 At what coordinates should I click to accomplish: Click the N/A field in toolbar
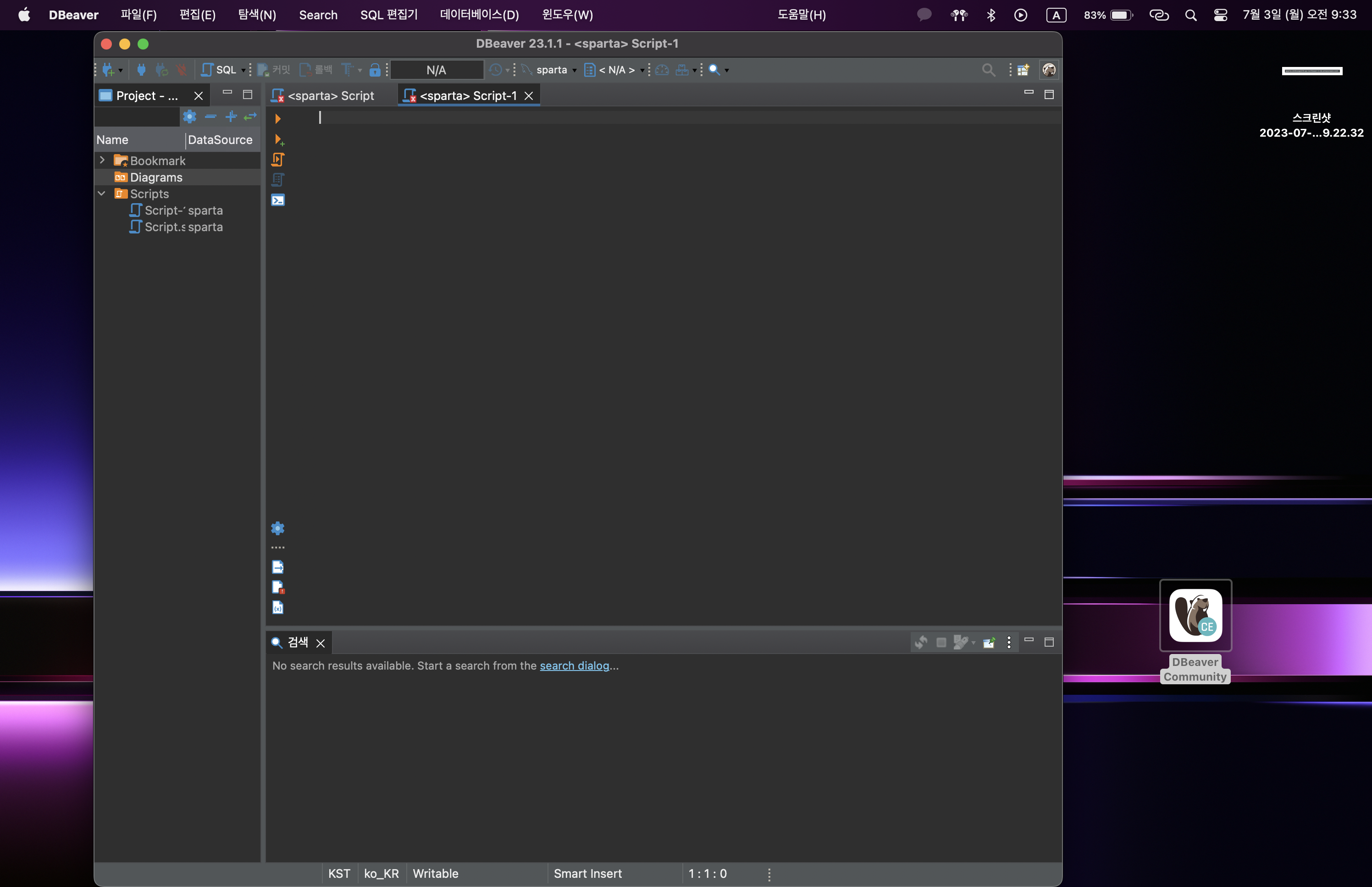[437, 70]
